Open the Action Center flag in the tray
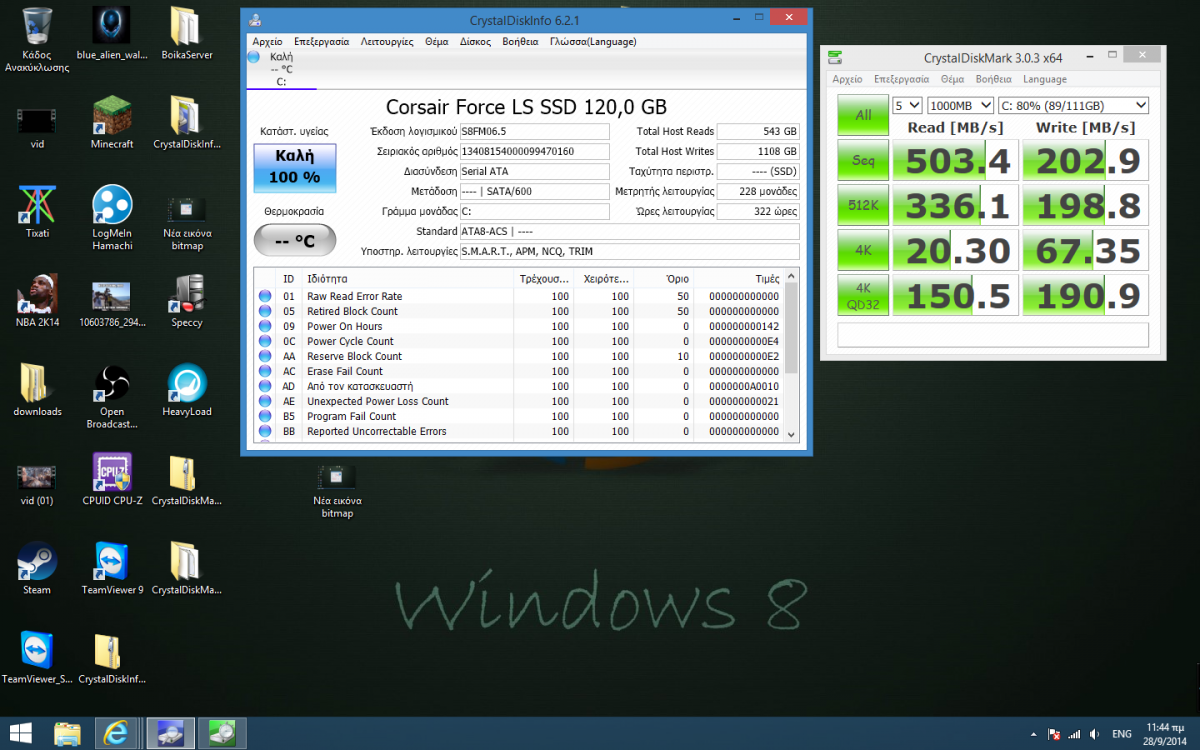The image size is (1200, 750). point(1052,734)
